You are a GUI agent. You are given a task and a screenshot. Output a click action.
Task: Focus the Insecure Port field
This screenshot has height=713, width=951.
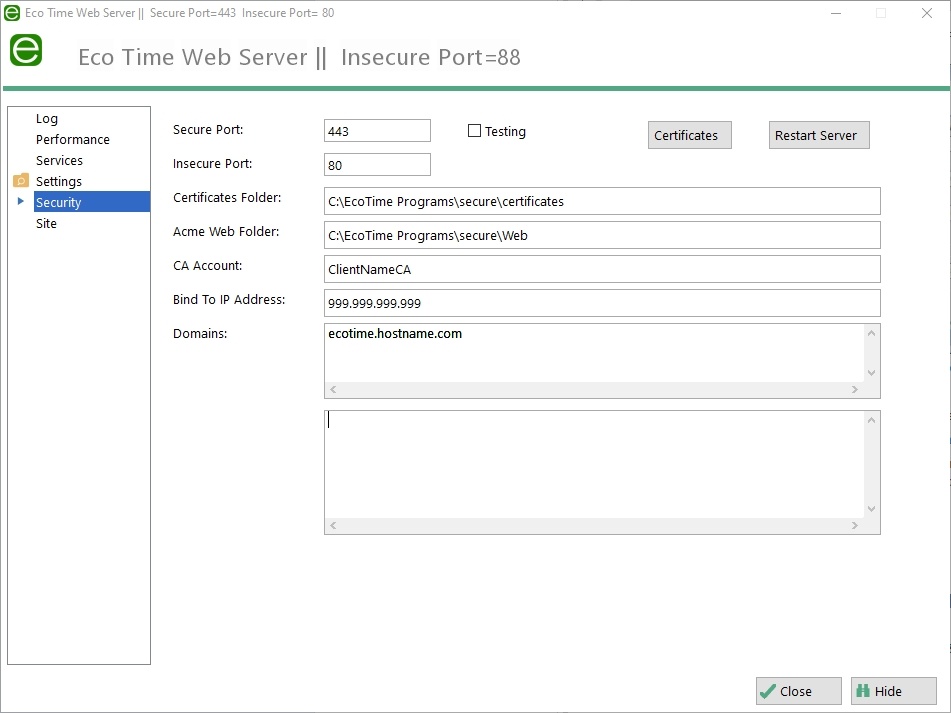point(377,165)
